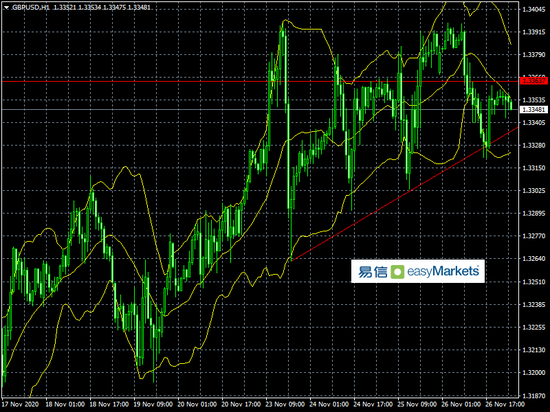Click the GBPUSD,H1 symbol label
This screenshot has height=412, width=550.
pos(31,7)
